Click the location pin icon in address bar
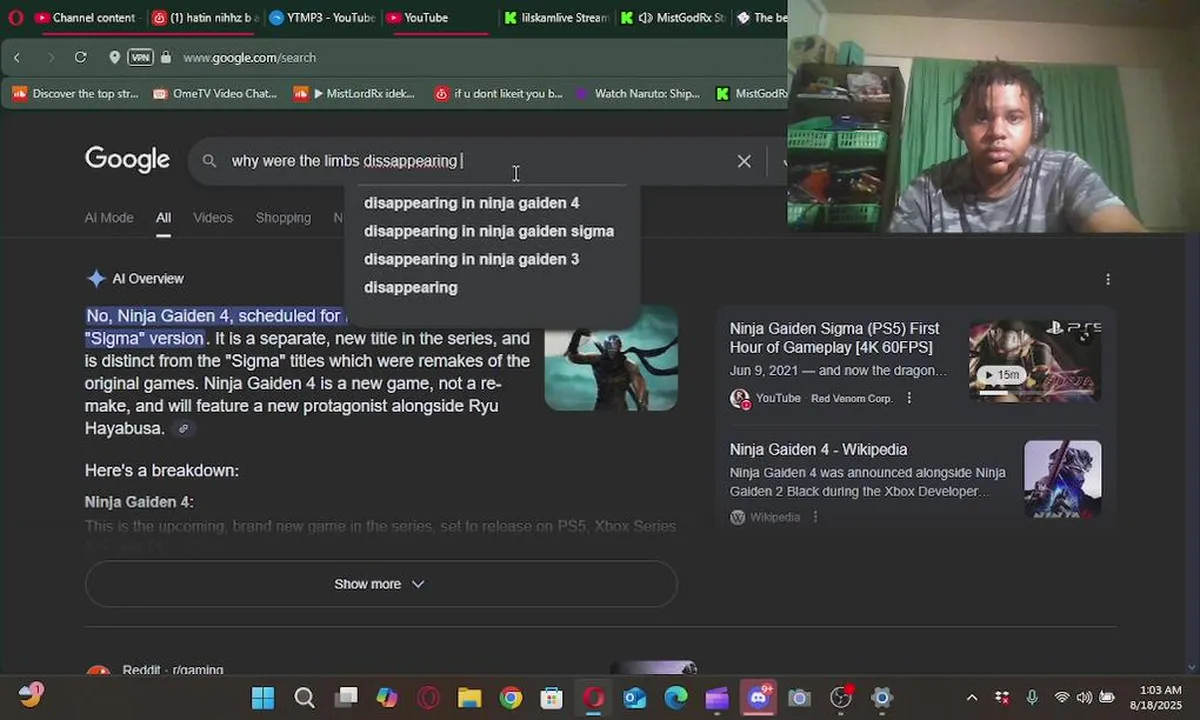The height and width of the screenshot is (720, 1200). (x=115, y=58)
